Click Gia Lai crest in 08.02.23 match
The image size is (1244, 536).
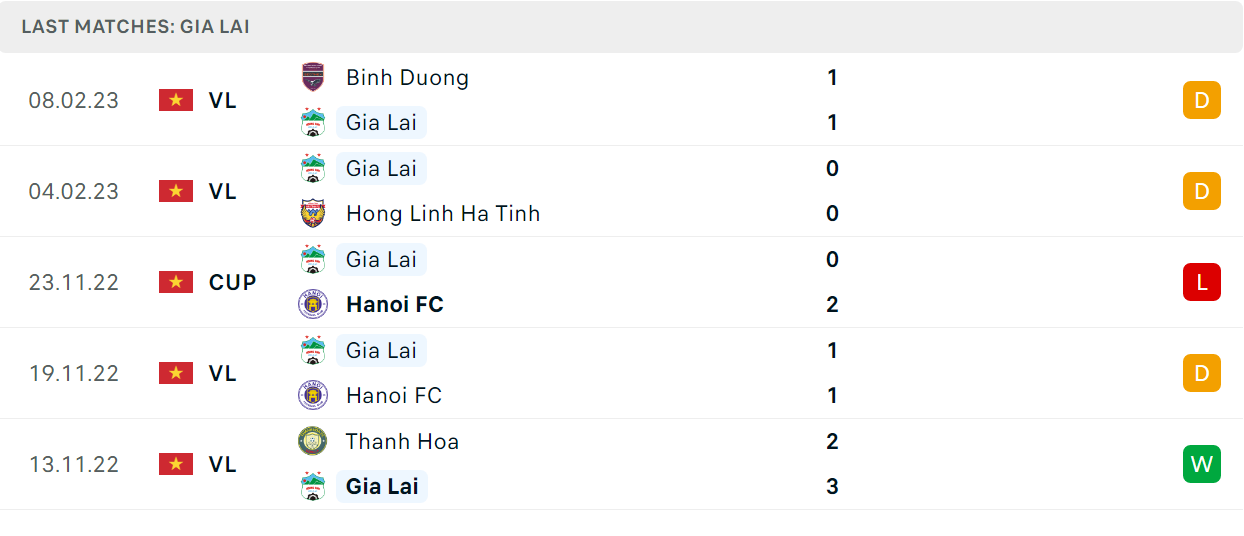click(313, 123)
